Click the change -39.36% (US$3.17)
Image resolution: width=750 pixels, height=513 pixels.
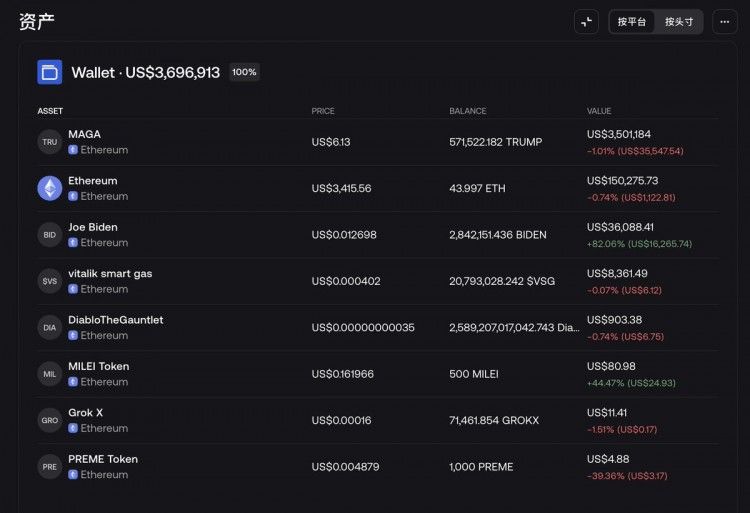pos(627,476)
